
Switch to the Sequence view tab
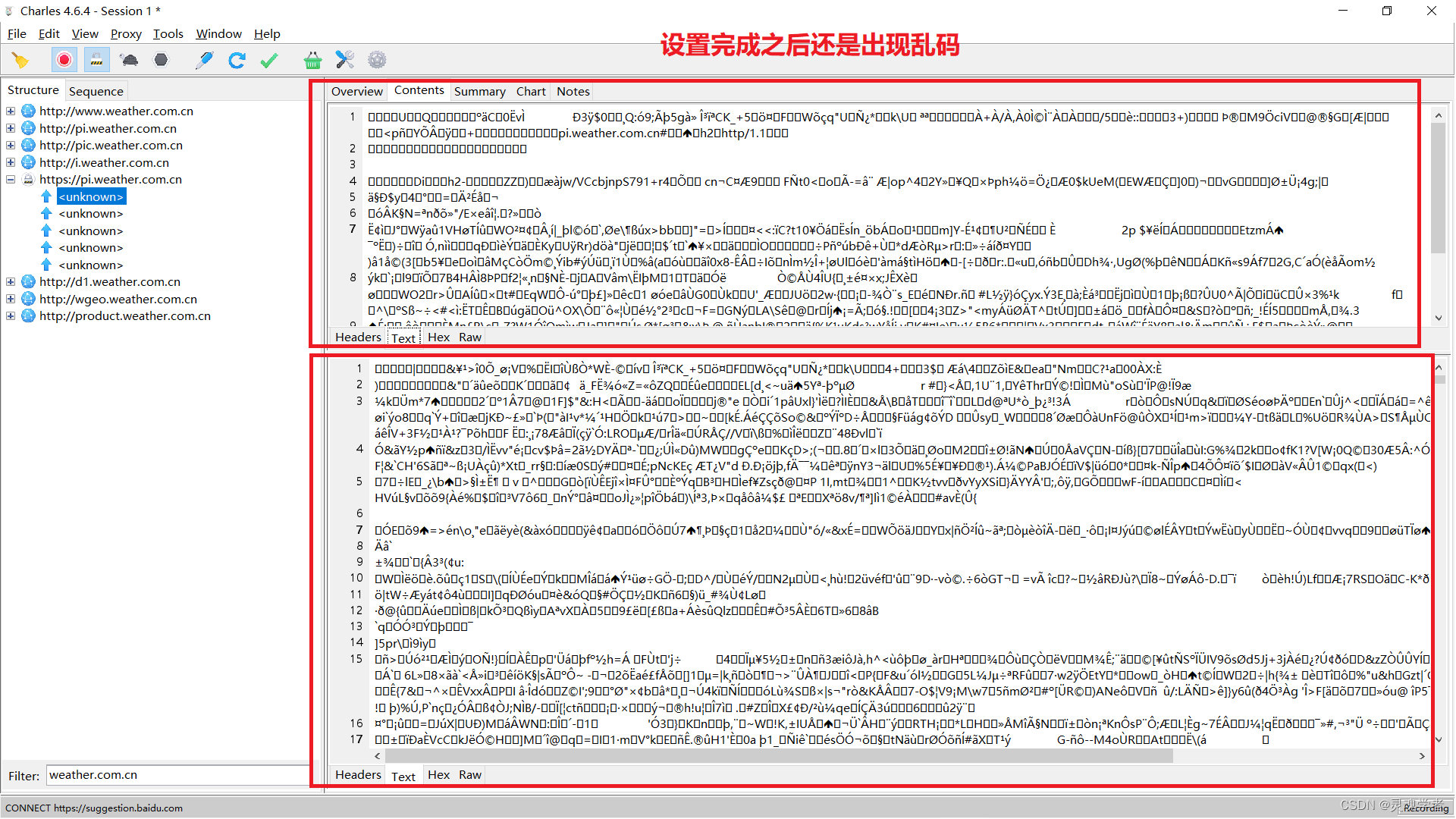click(x=96, y=91)
